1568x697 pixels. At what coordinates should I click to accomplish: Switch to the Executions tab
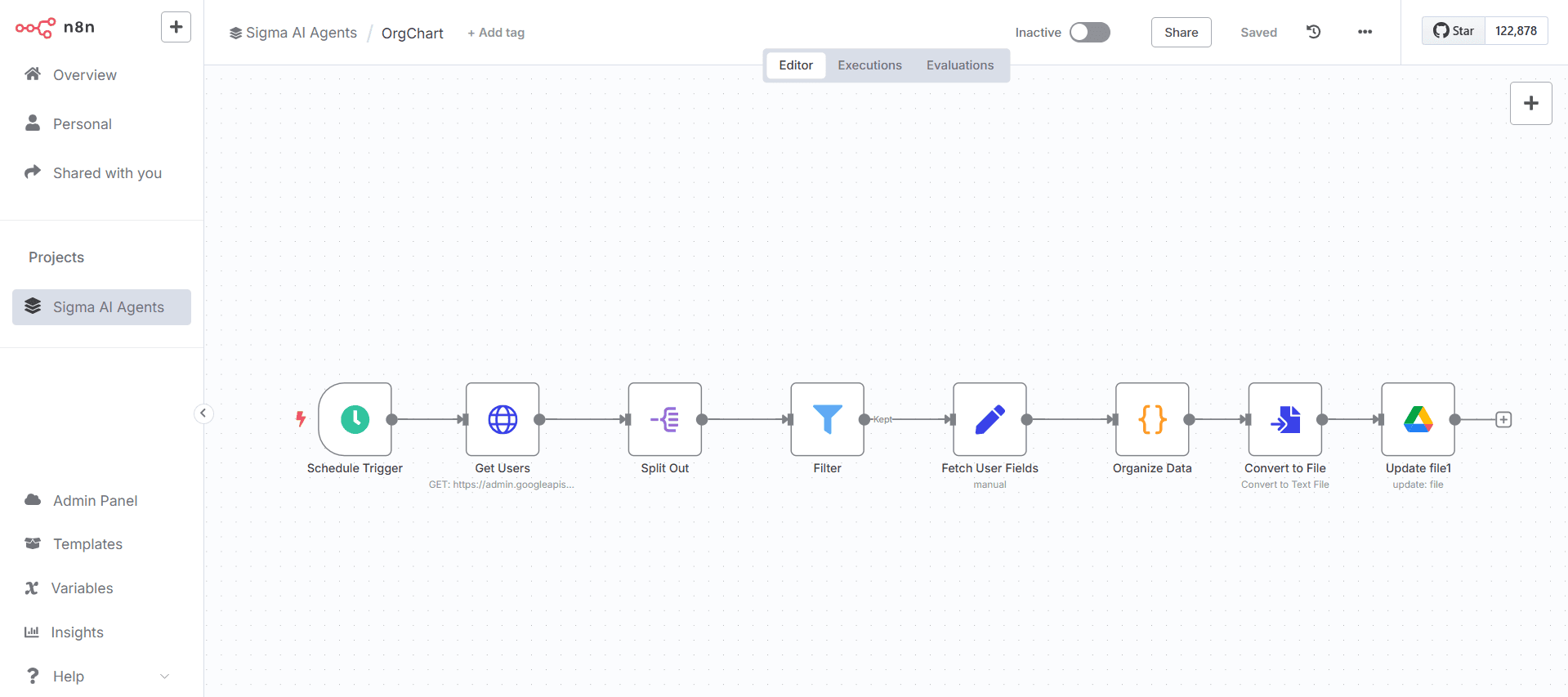869,65
